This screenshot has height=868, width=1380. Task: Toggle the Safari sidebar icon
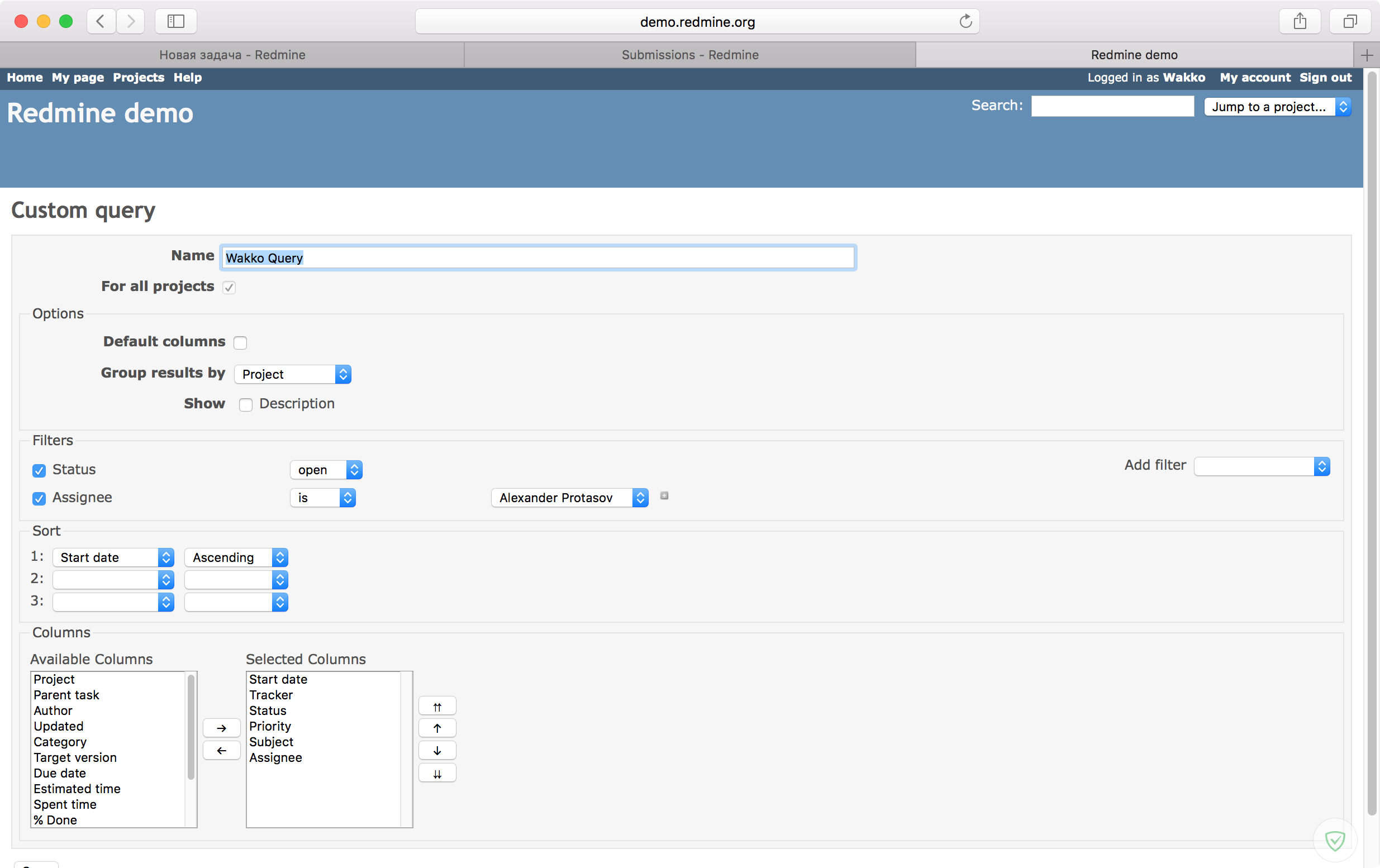coord(176,22)
